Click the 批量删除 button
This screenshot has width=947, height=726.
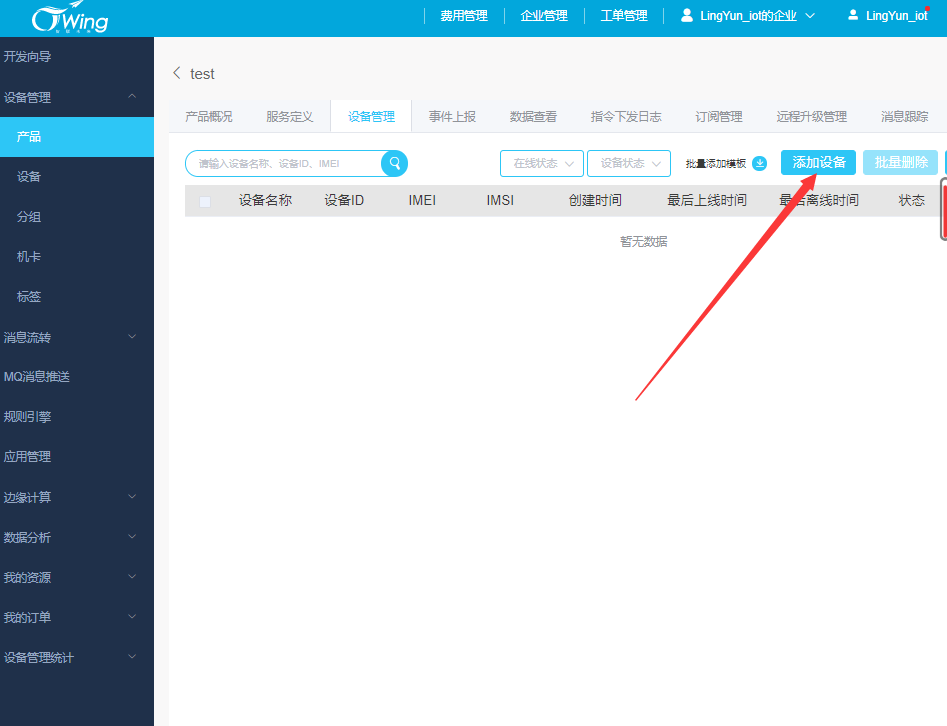point(899,161)
